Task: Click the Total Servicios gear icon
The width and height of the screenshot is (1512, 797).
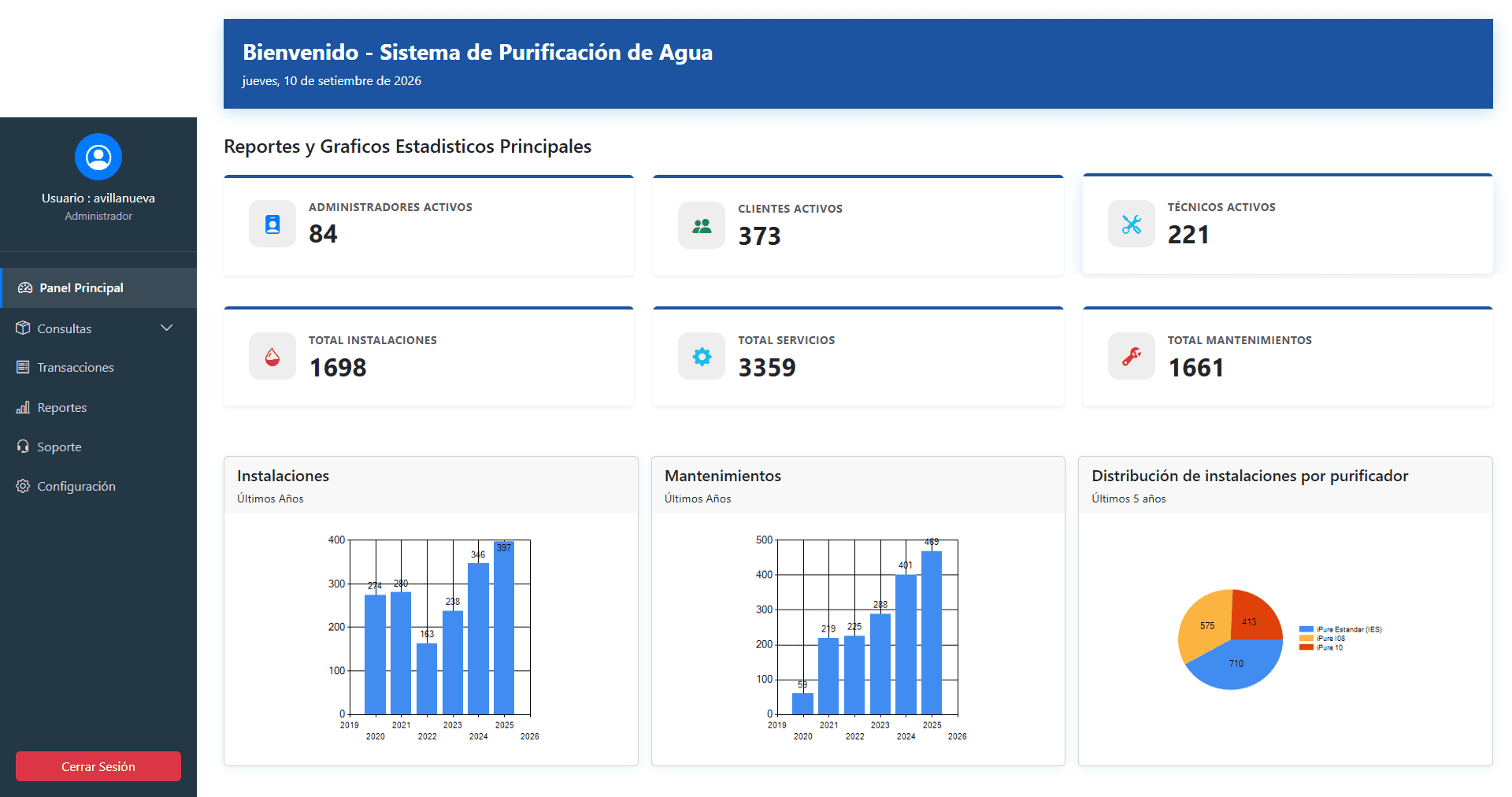Action: tap(702, 357)
